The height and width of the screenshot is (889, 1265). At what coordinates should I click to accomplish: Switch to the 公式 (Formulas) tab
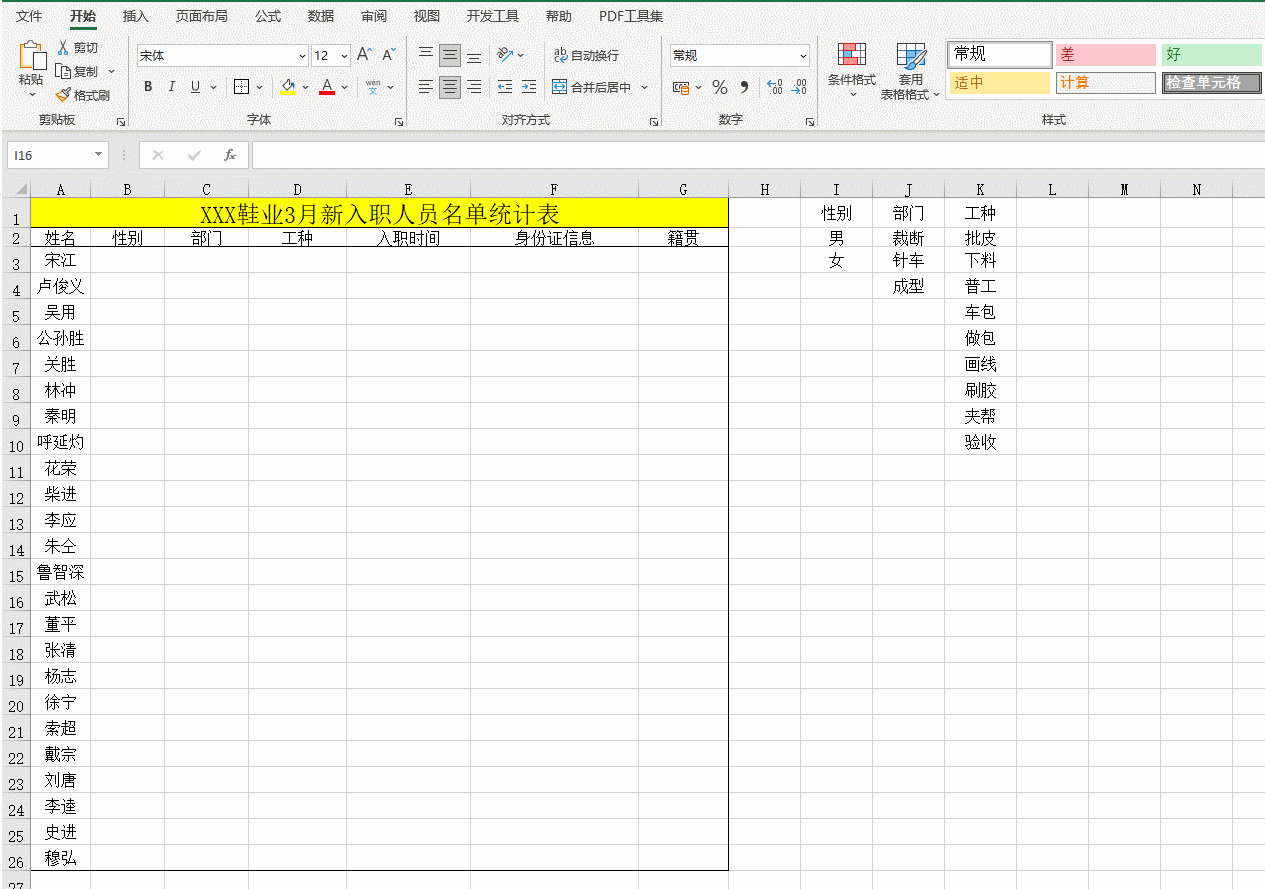pyautogui.click(x=267, y=16)
